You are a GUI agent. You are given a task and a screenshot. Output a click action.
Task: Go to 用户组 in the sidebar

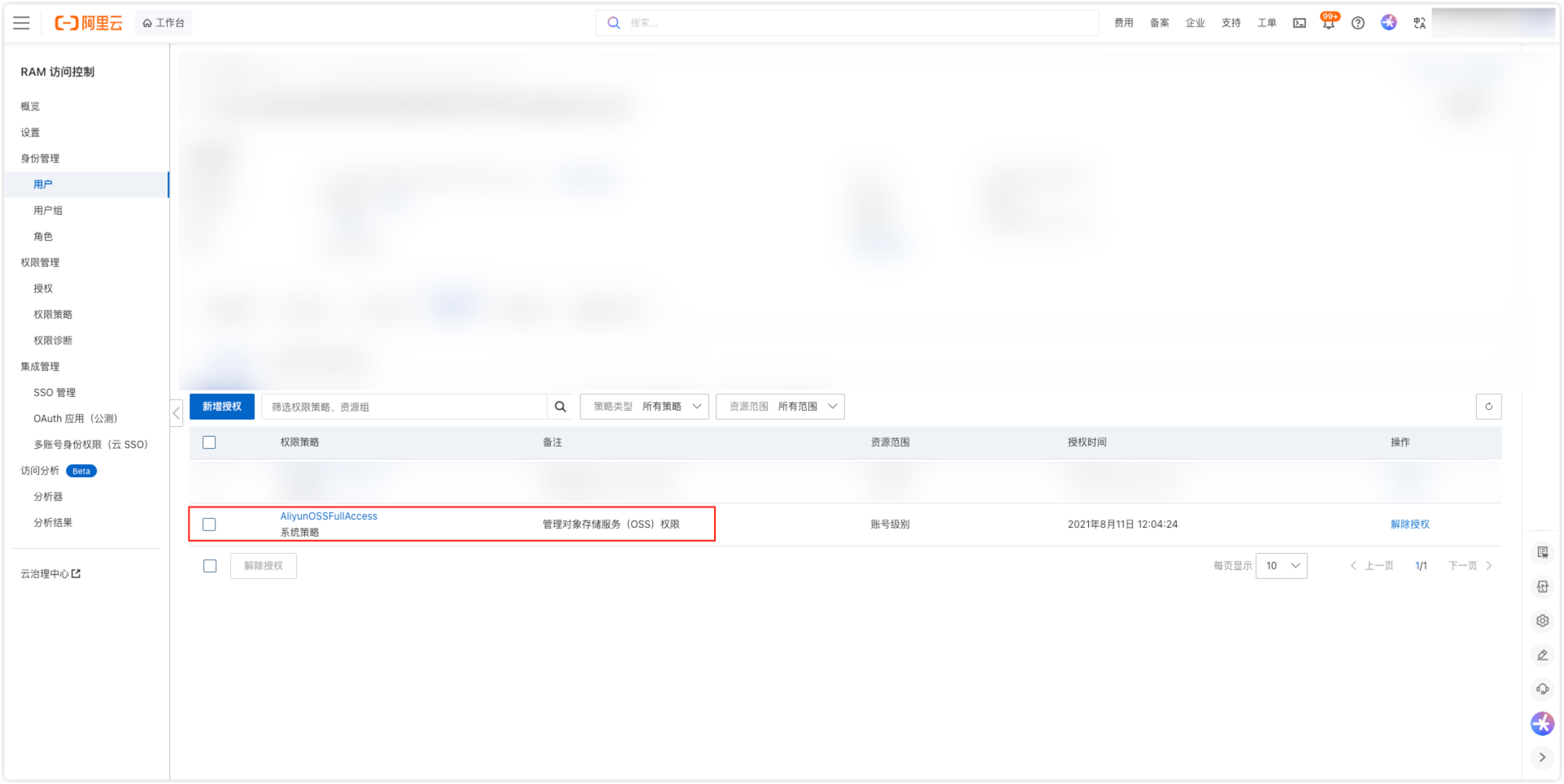point(48,211)
